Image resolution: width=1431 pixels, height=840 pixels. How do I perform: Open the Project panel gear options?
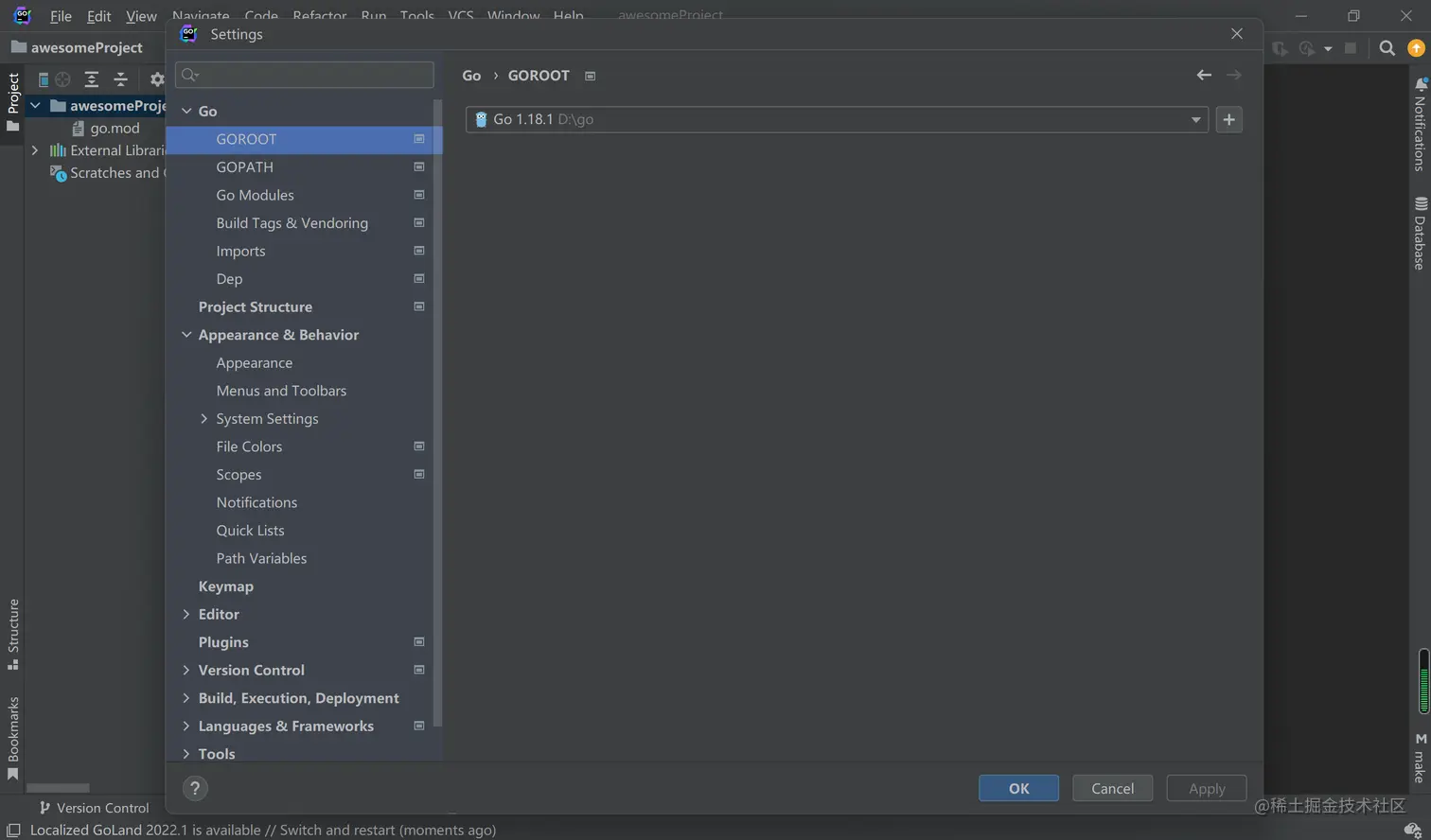coord(157,79)
